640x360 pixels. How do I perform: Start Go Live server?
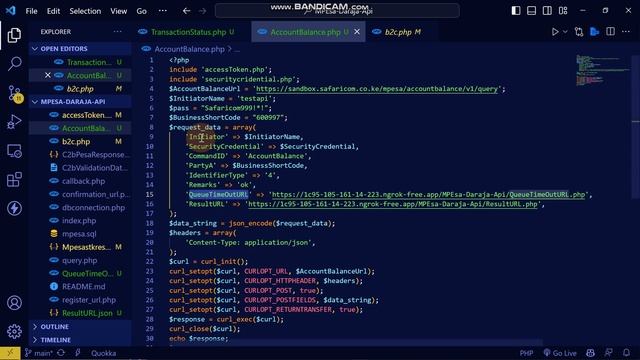coord(560,353)
